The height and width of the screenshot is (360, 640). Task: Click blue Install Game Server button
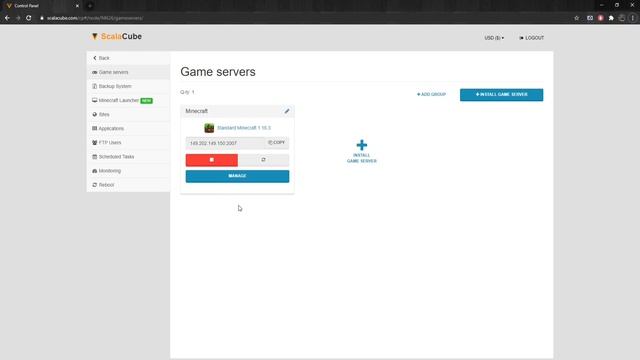coord(501,95)
